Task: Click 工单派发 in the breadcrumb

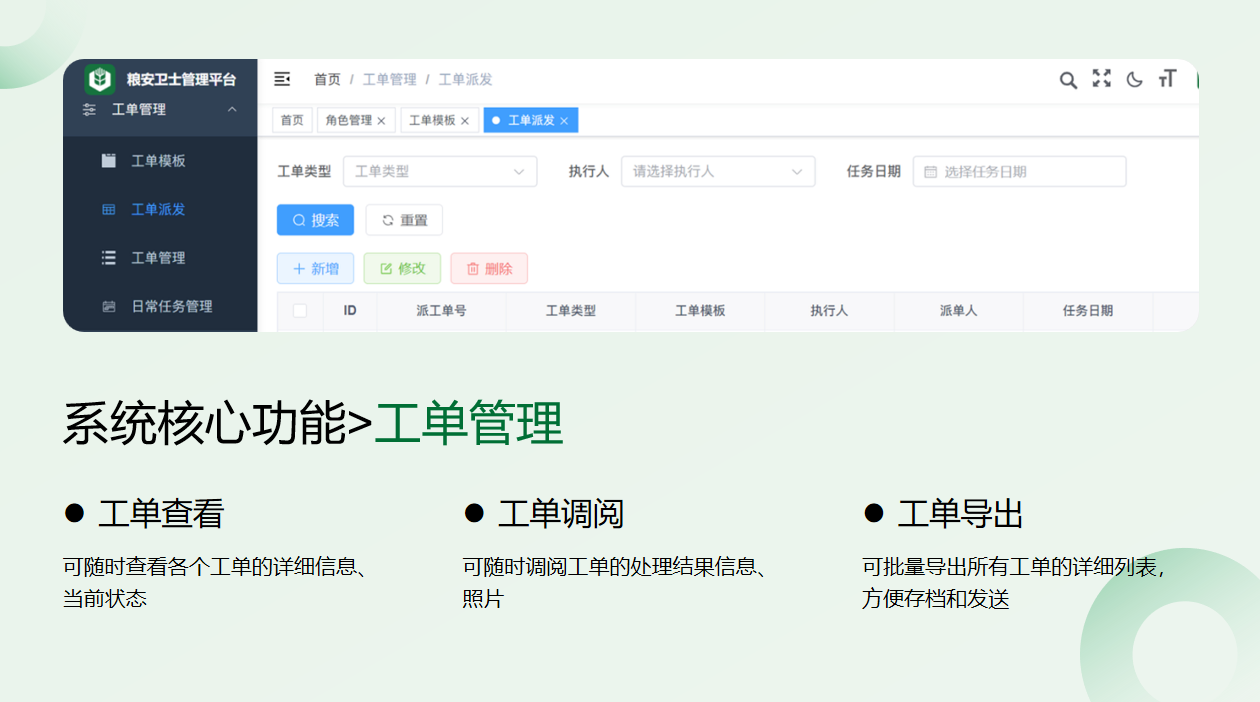Action: pyautogui.click(x=465, y=79)
